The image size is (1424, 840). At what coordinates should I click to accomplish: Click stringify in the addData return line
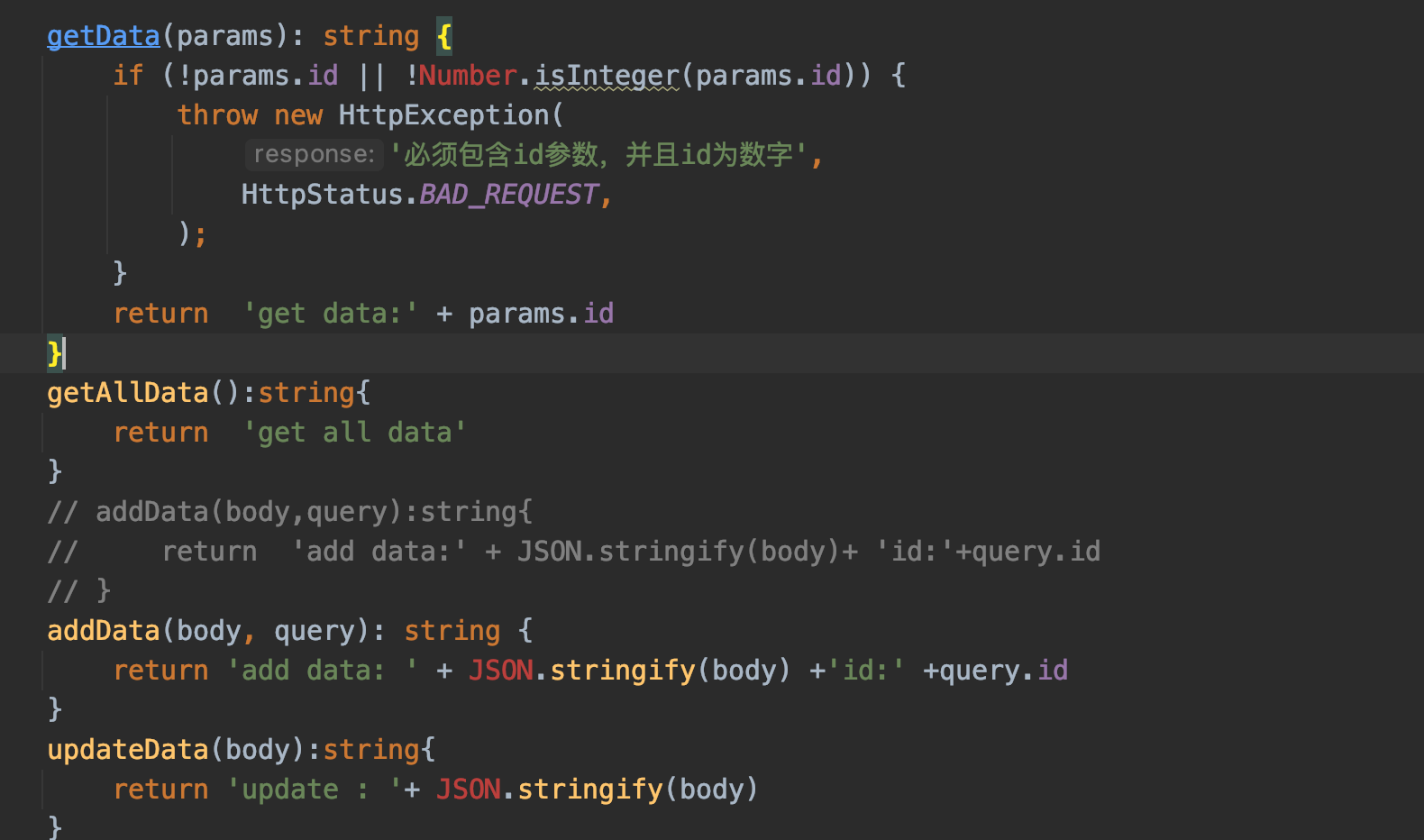click(x=623, y=671)
